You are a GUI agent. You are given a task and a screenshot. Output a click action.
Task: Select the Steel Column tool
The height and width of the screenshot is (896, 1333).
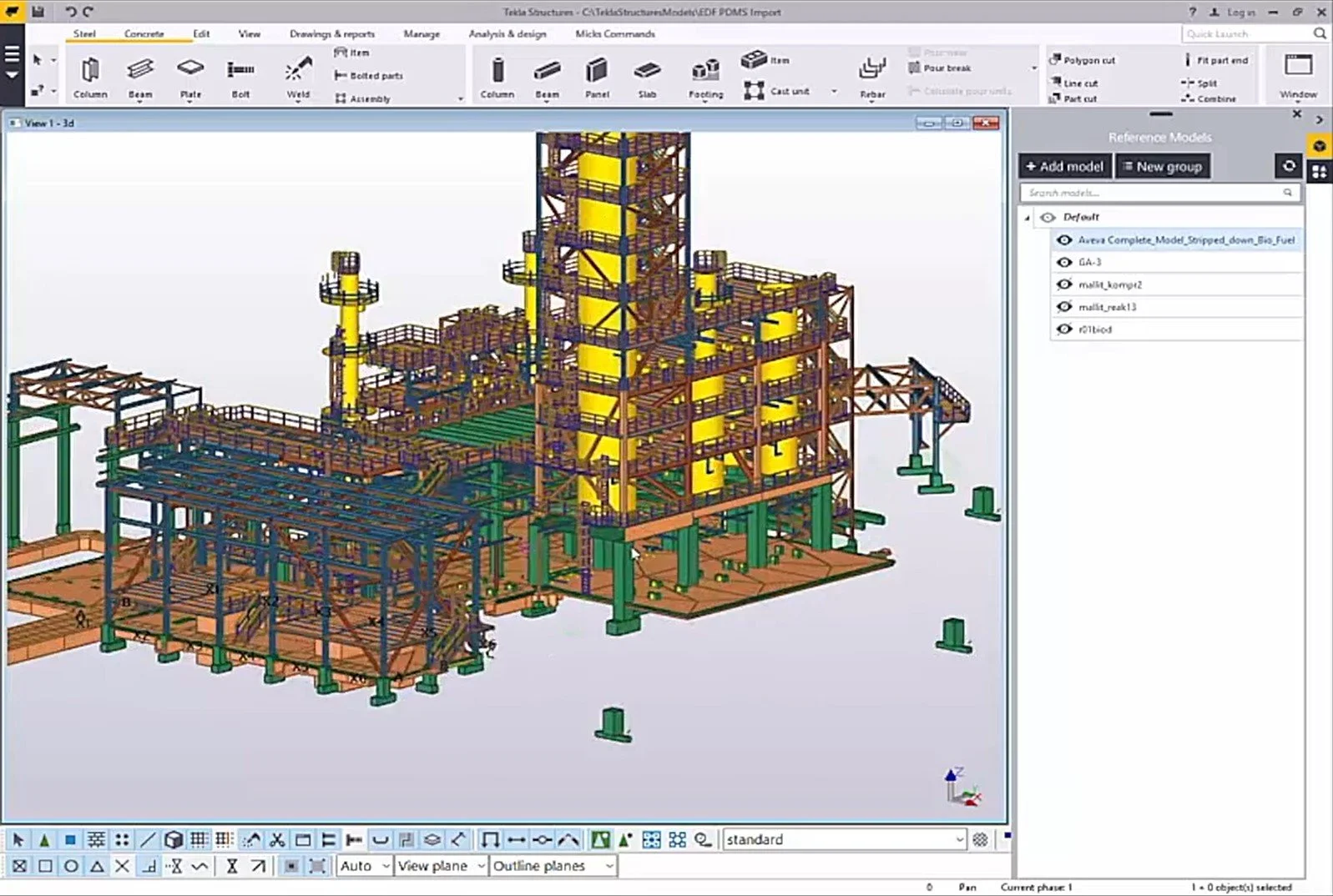coord(90,78)
